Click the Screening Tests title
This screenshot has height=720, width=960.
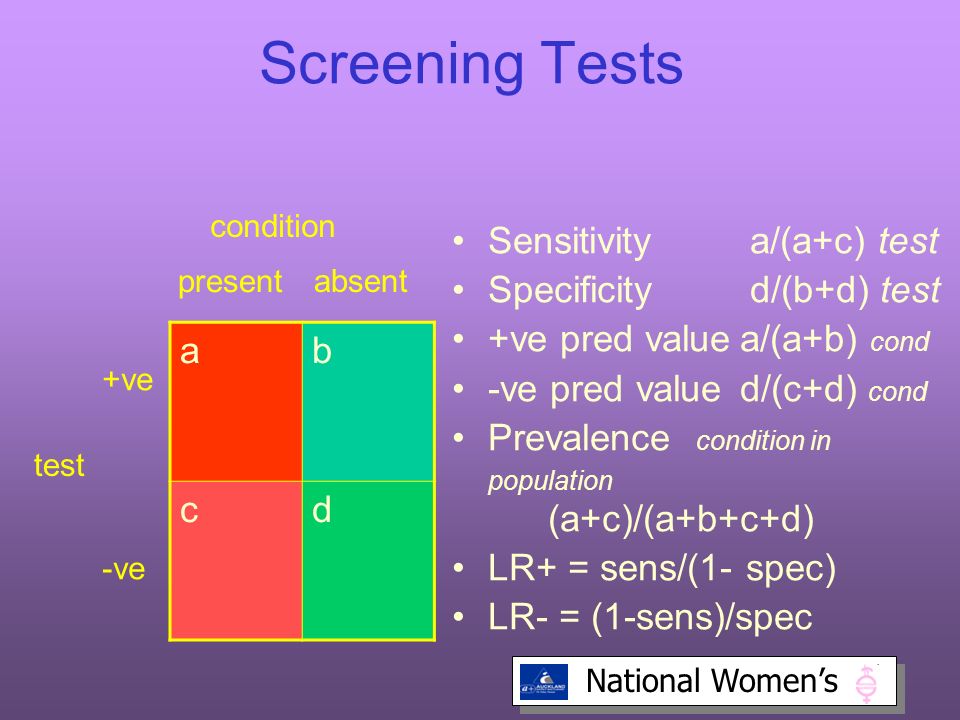[x=471, y=64]
